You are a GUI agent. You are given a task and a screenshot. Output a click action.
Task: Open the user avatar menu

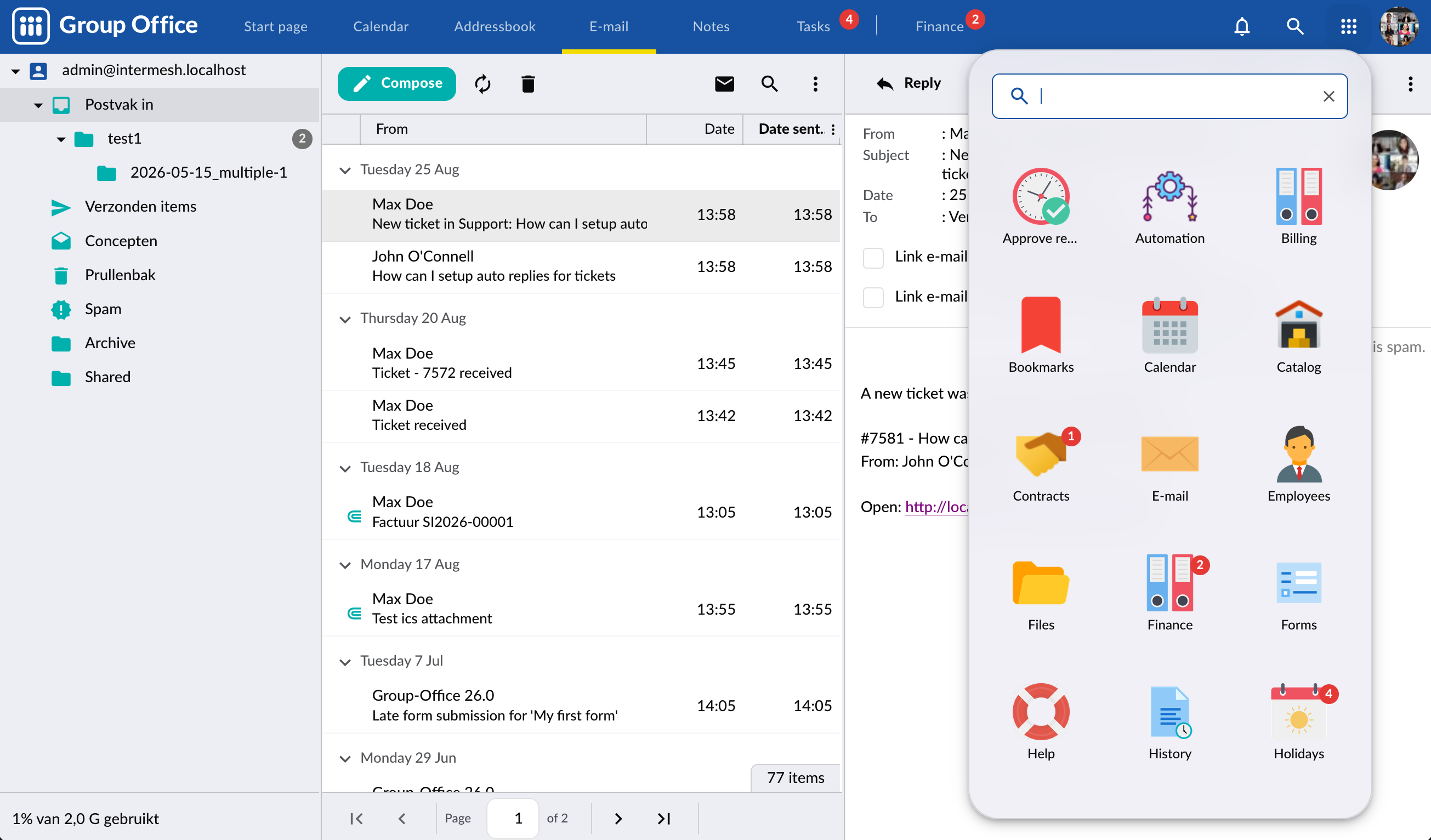pos(1399,26)
